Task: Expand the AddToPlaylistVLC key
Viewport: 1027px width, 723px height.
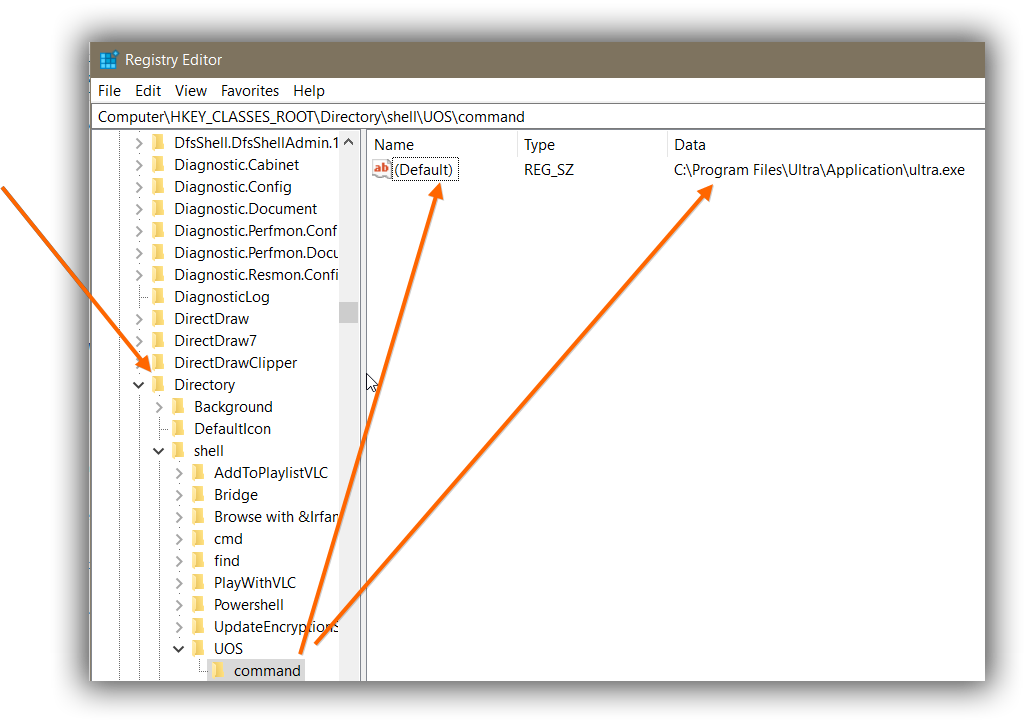Action: coord(179,473)
